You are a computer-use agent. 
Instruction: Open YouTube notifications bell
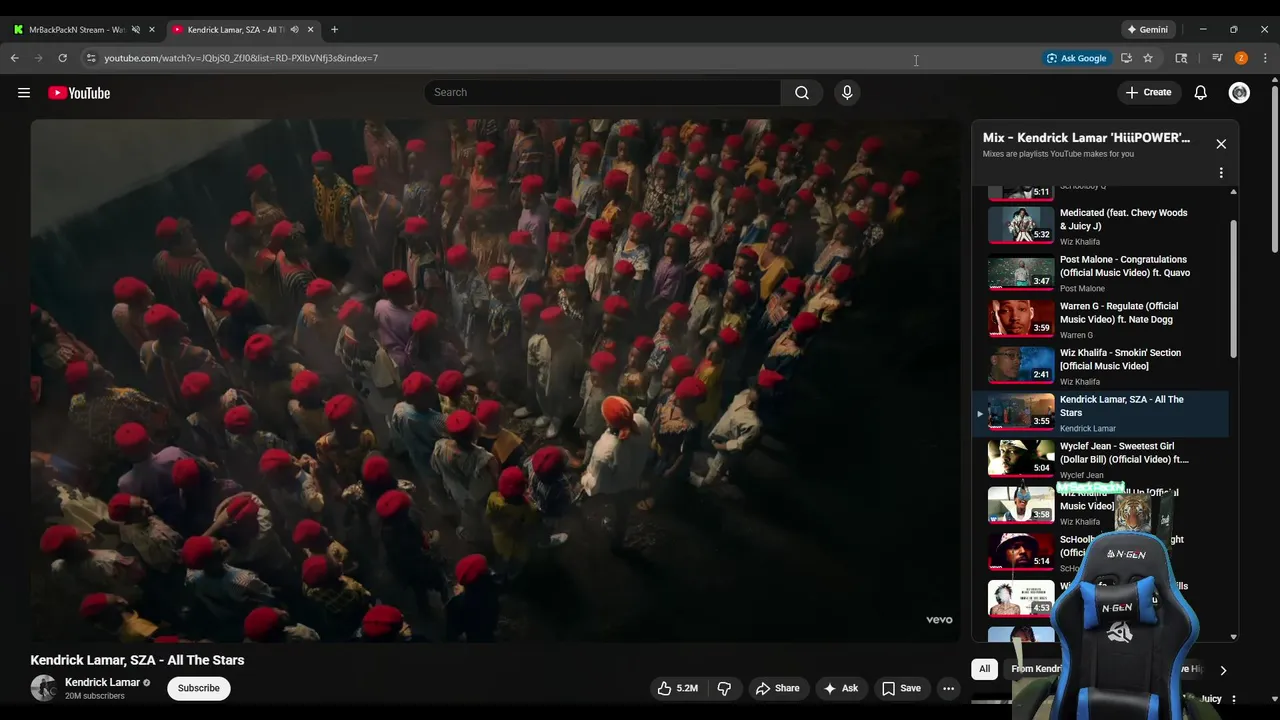tap(1201, 93)
